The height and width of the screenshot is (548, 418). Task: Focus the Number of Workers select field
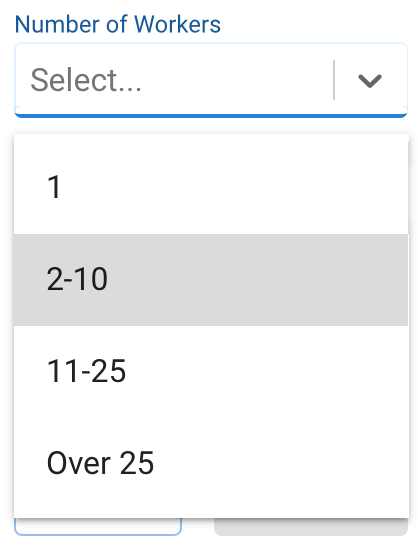pyautogui.click(x=211, y=80)
